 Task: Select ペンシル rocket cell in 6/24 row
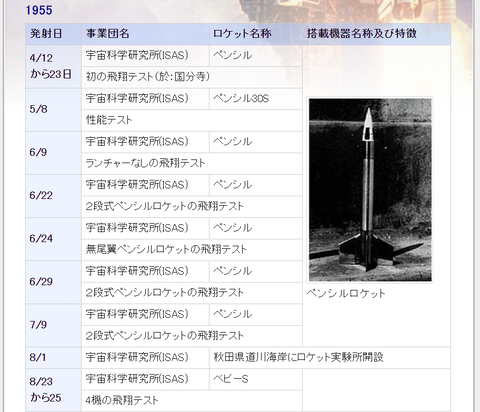click(256, 228)
